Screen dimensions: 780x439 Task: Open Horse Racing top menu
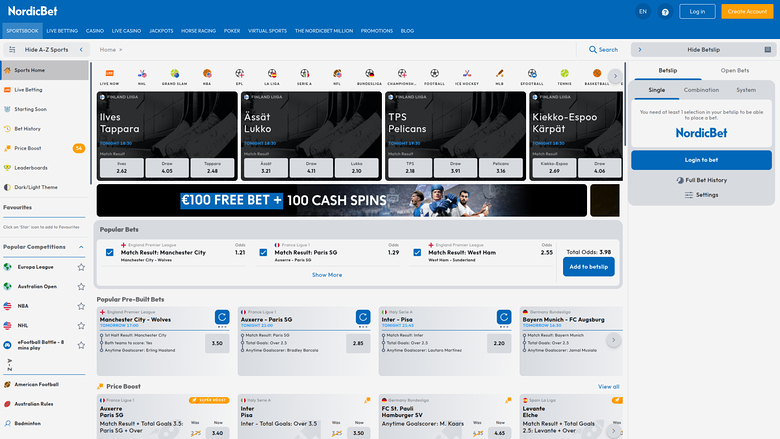198,31
